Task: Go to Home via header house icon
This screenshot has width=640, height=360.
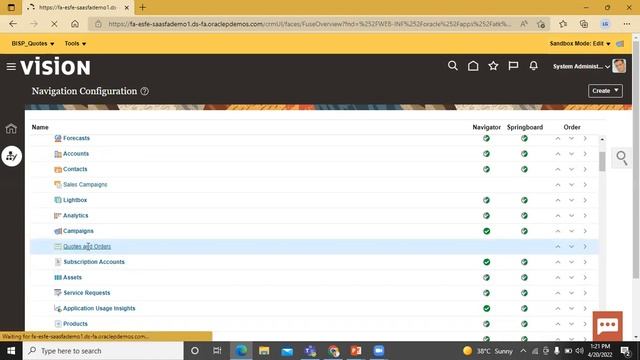Action: 473,66
